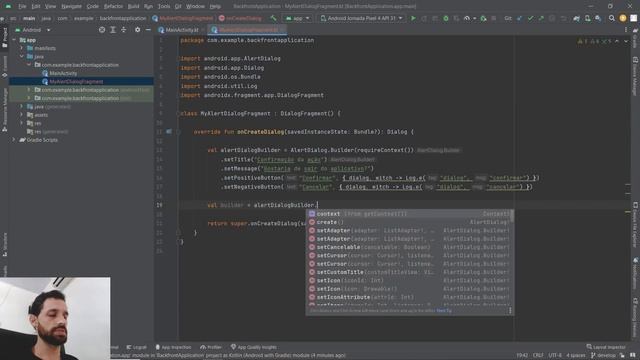Click the Make Project hammer icon
The height and width of the screenshot is (360, 640).
[273, 18]
